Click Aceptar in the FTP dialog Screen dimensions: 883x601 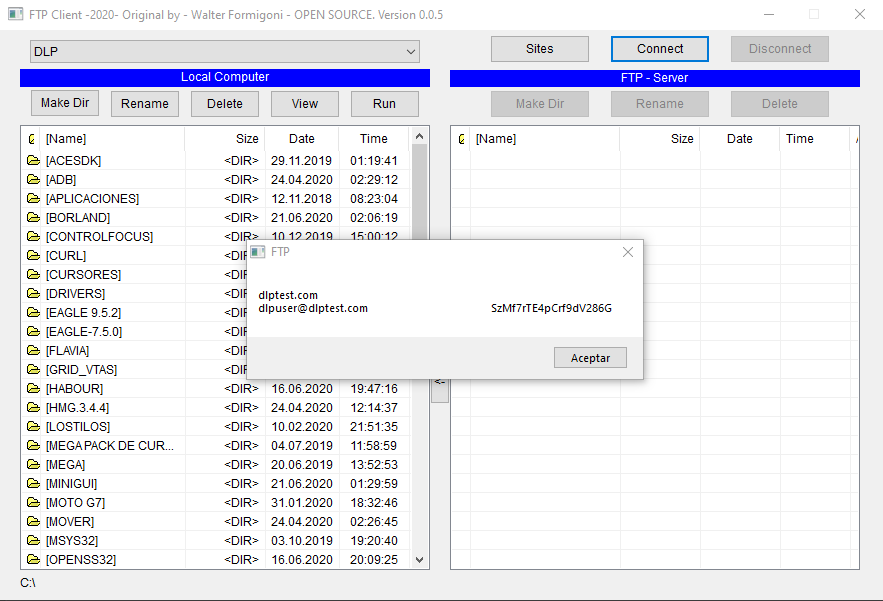click(590, 358)
